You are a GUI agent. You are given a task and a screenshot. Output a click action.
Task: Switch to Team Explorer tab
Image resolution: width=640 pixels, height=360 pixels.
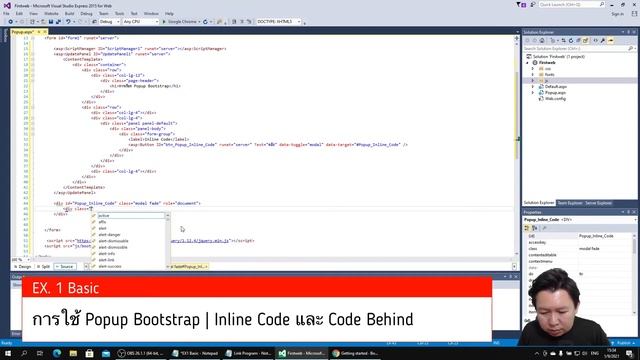(x=570, y=203)
